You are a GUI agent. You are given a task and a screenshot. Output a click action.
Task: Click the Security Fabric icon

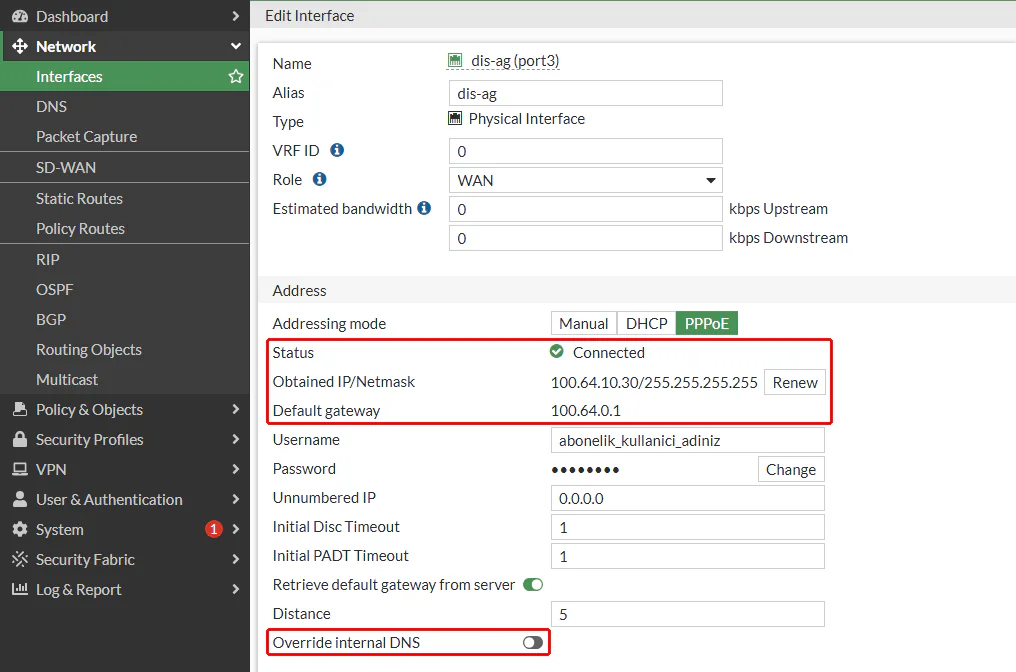point(20,559)
